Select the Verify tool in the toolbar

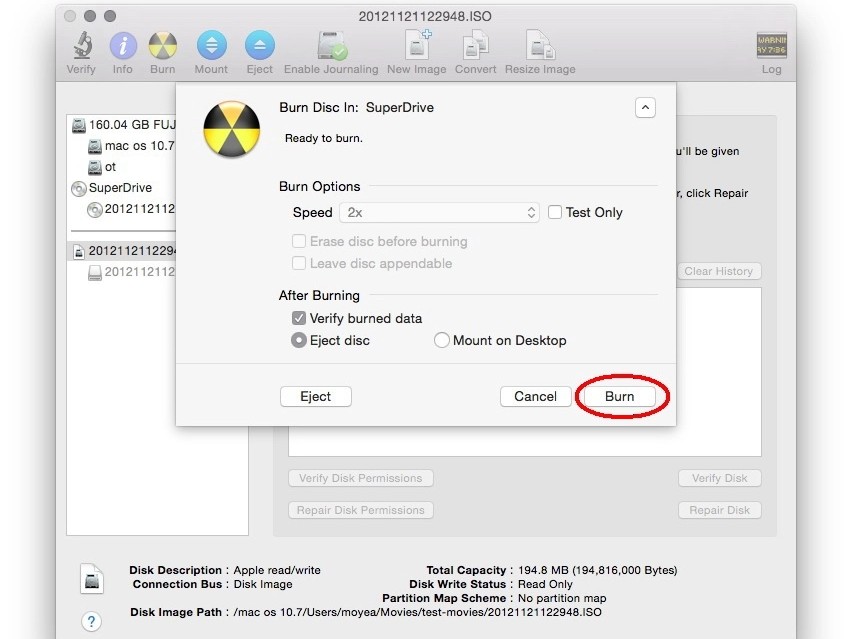tap(81, 44)
